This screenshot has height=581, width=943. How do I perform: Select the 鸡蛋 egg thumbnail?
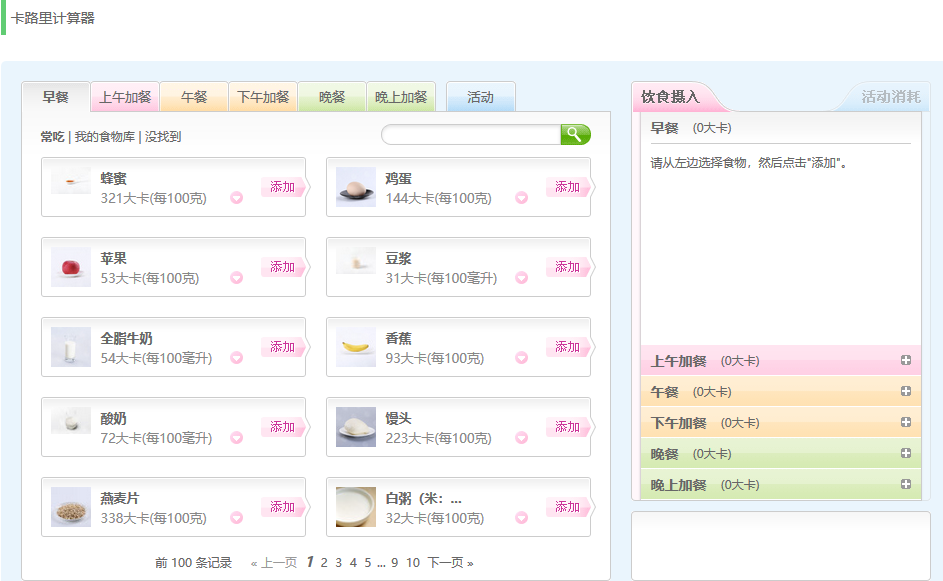356,187
